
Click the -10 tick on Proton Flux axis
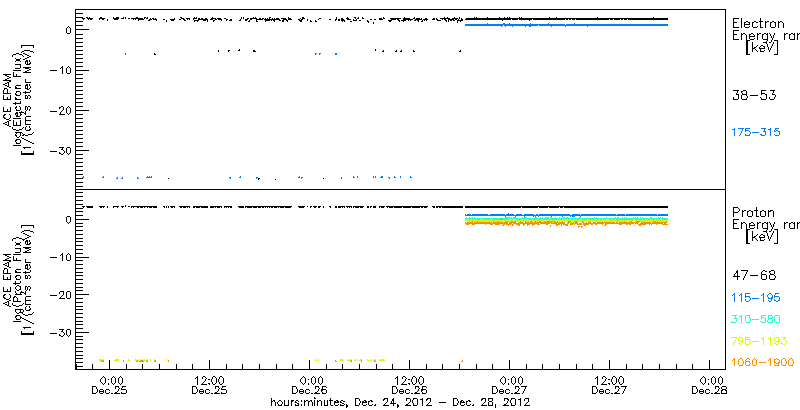59,257
